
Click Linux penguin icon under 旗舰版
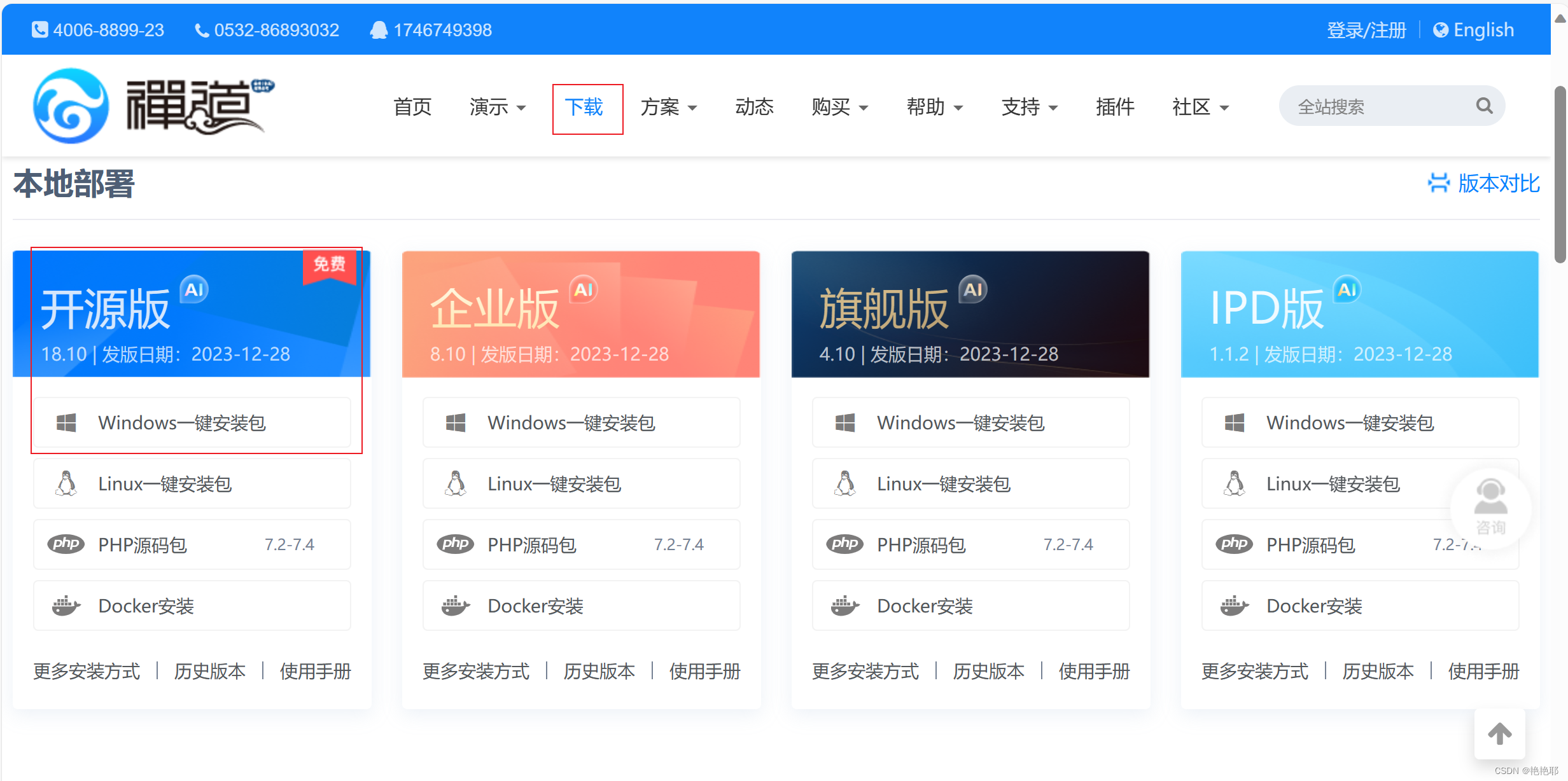coord(845,484)
